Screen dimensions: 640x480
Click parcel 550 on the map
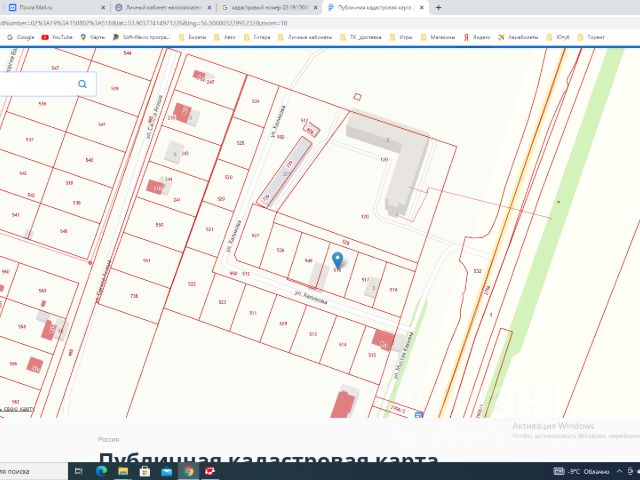(x=159, y=225)
